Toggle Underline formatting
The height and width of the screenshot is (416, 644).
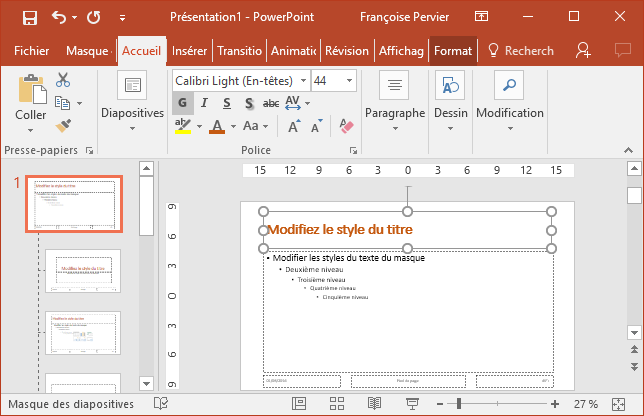[226, 103]
